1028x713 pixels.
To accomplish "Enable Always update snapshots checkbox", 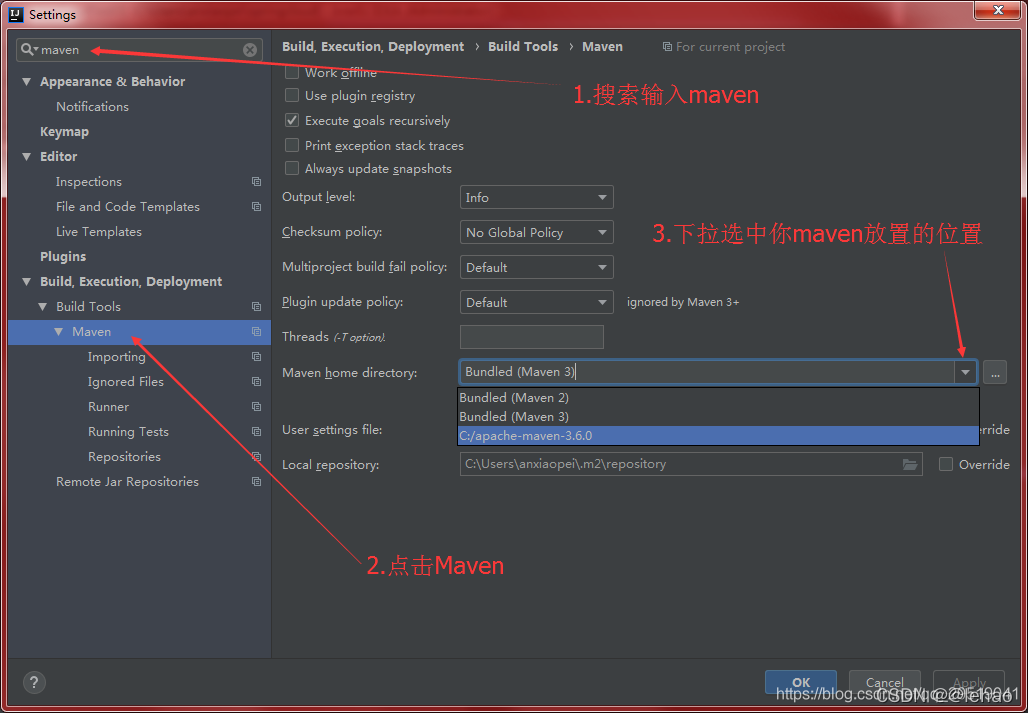I will tap(292, 168).
